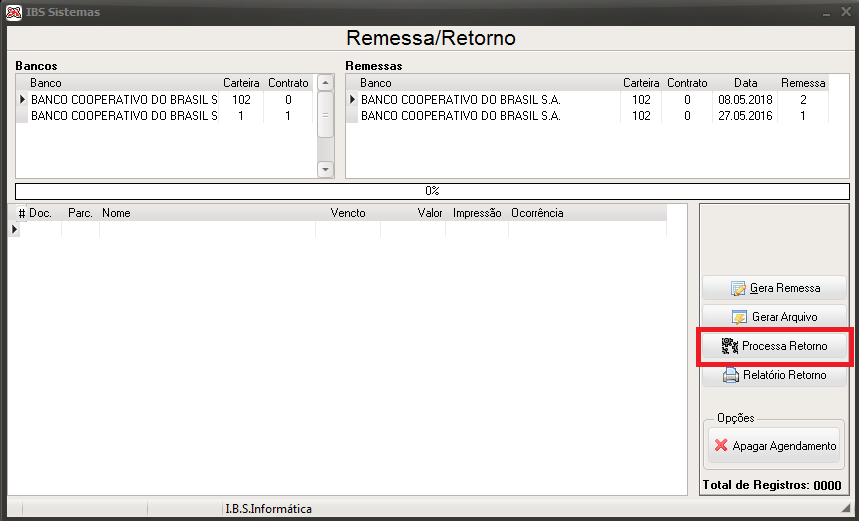Screen dimensions: 859x521
Task: Click the Data column header in Remessas
Action: 745,83
